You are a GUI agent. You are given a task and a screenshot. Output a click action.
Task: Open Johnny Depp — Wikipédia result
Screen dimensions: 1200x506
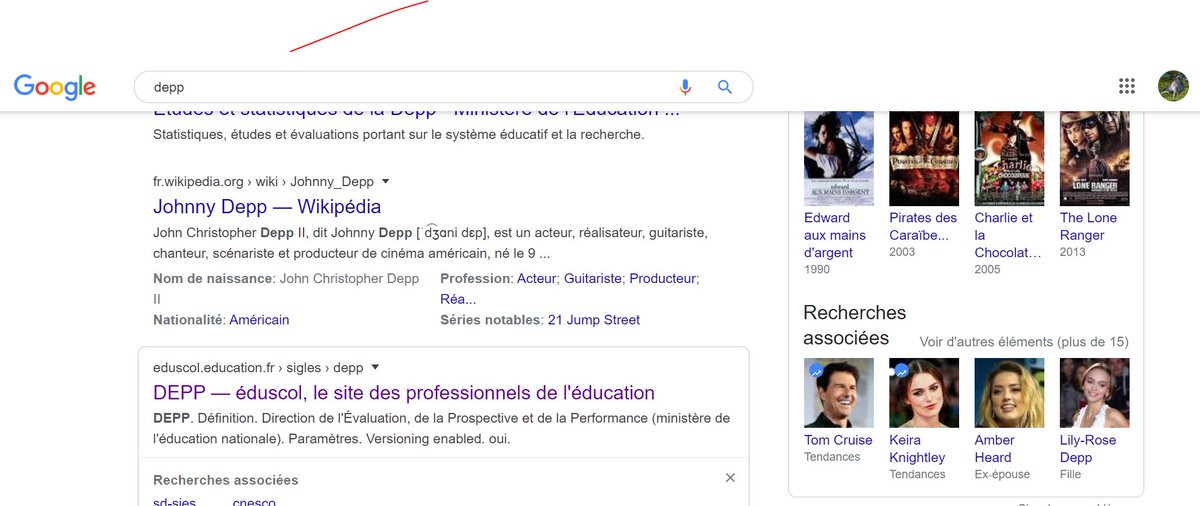[x=267, y=207]
